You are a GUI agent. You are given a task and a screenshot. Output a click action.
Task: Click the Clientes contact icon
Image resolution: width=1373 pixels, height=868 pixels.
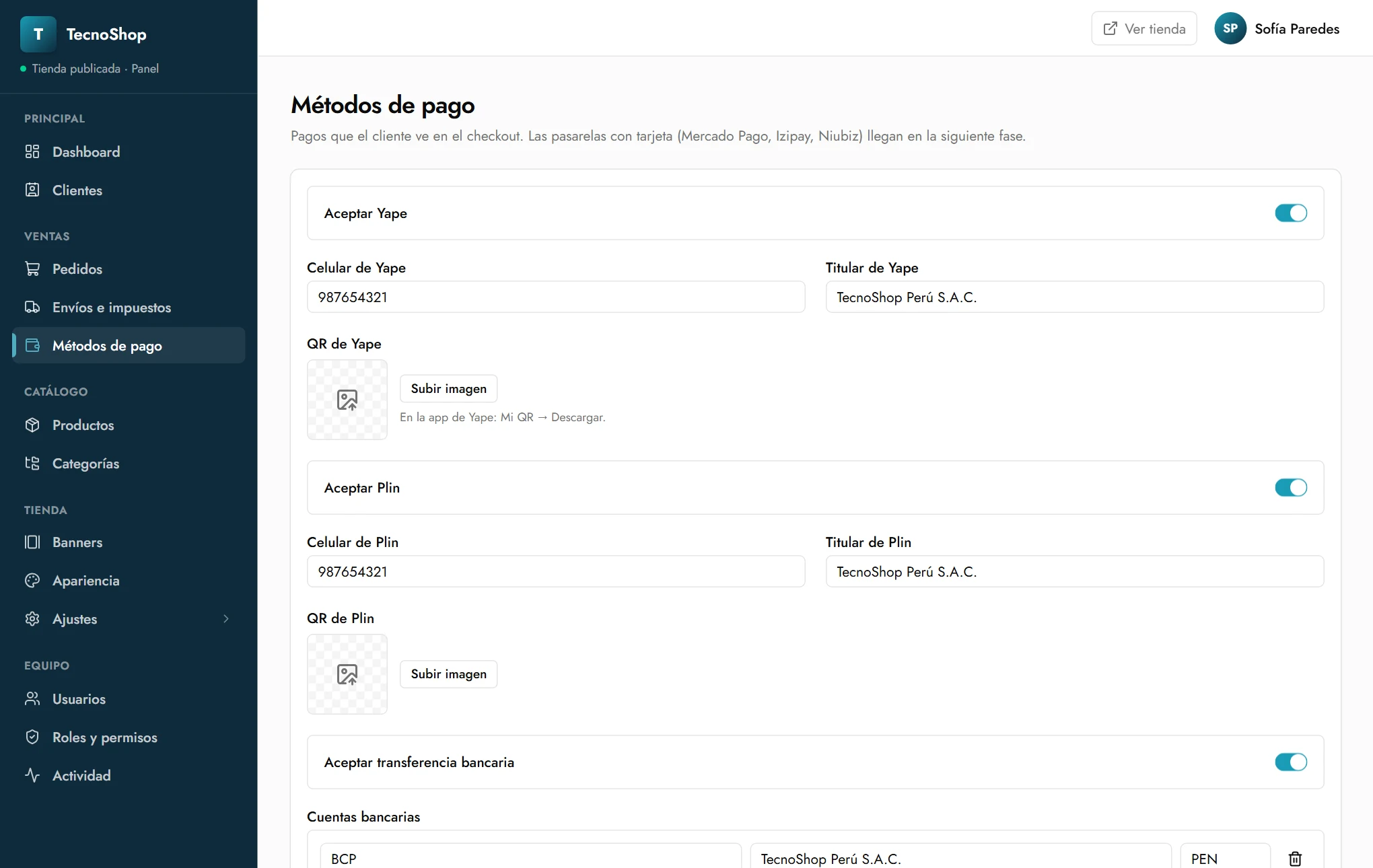coord(32,190)
